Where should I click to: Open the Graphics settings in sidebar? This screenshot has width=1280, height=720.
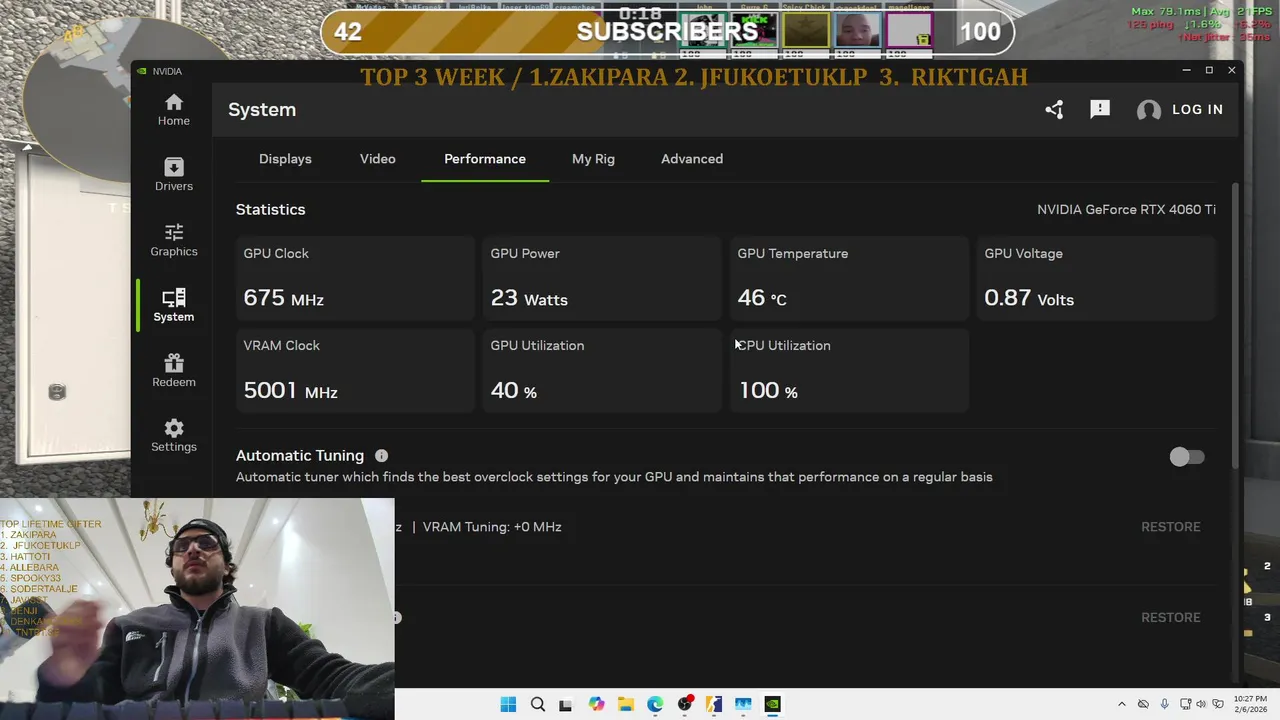point(173,240)
